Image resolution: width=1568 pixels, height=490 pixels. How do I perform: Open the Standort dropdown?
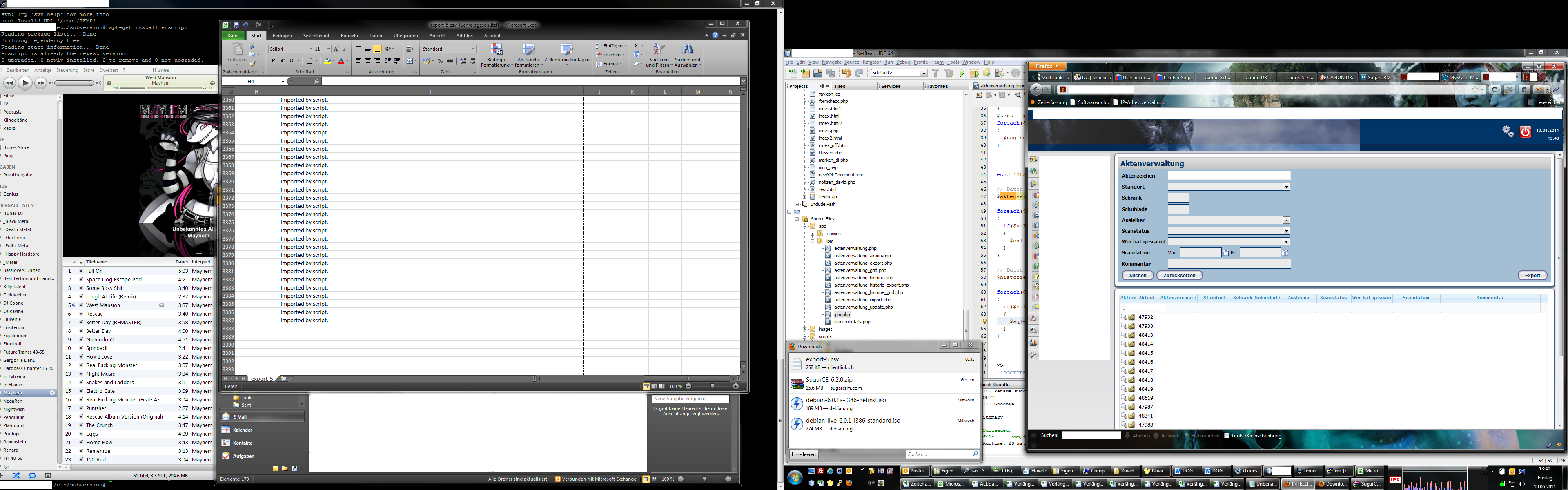1286,187
